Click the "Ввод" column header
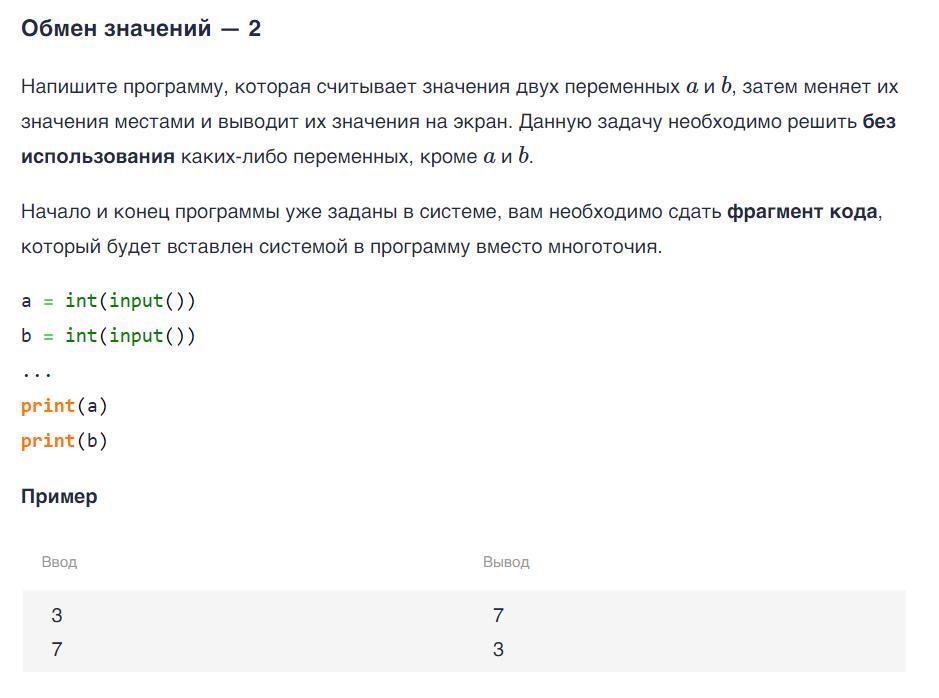Image resolution: width=939 pixels, height=698 pixels. point(59,562)
